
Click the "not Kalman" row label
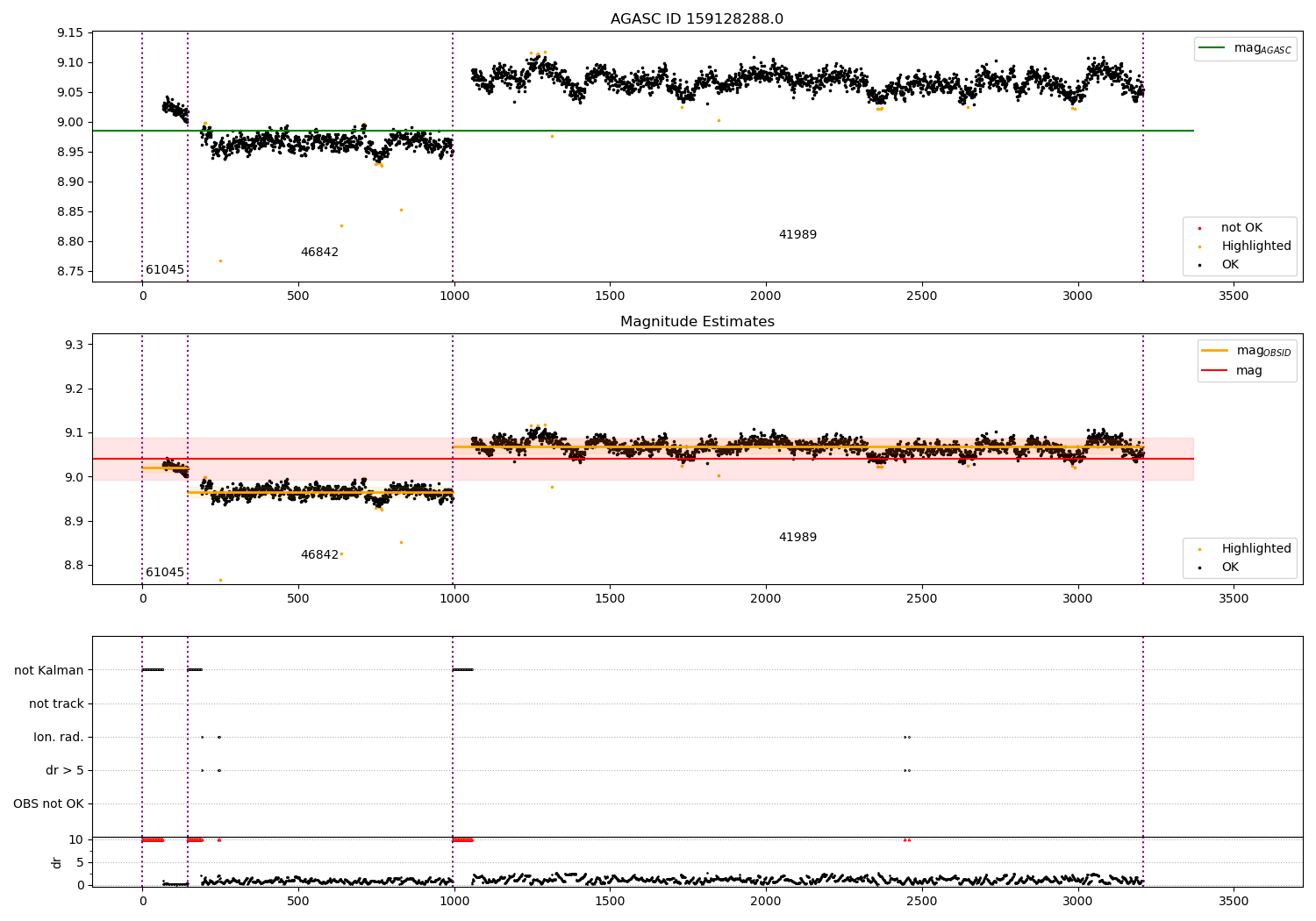(x=49, y=671)
